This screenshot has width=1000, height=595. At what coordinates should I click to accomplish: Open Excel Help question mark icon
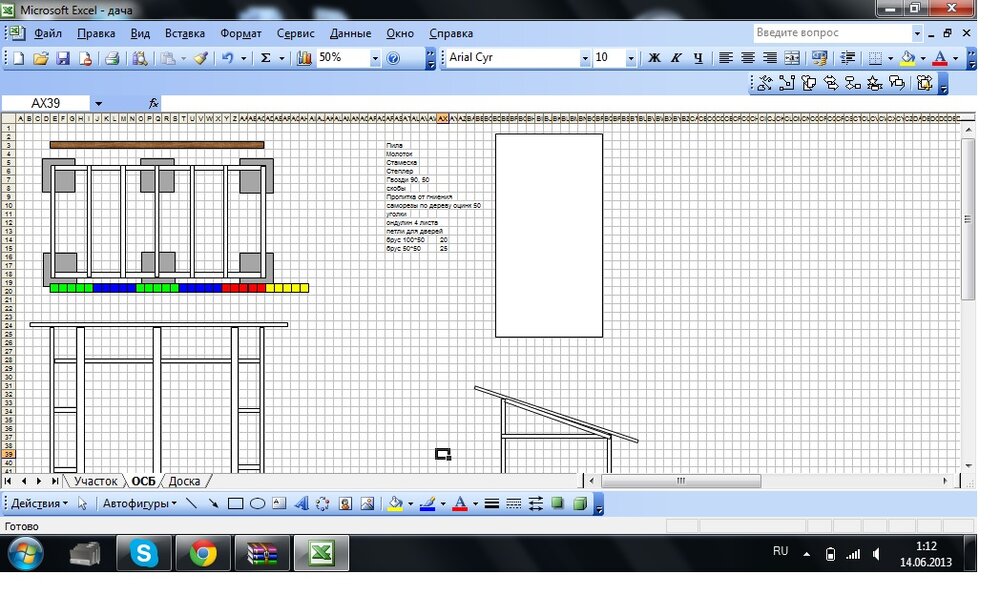point(393,58)
